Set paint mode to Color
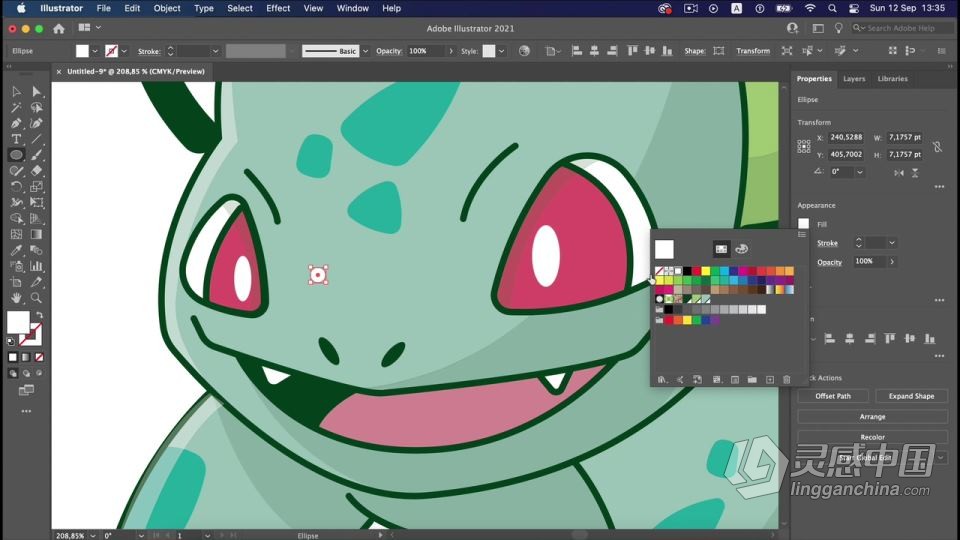Image resolution: width=960 pixels, height=540 pixels. click(13, 357)
